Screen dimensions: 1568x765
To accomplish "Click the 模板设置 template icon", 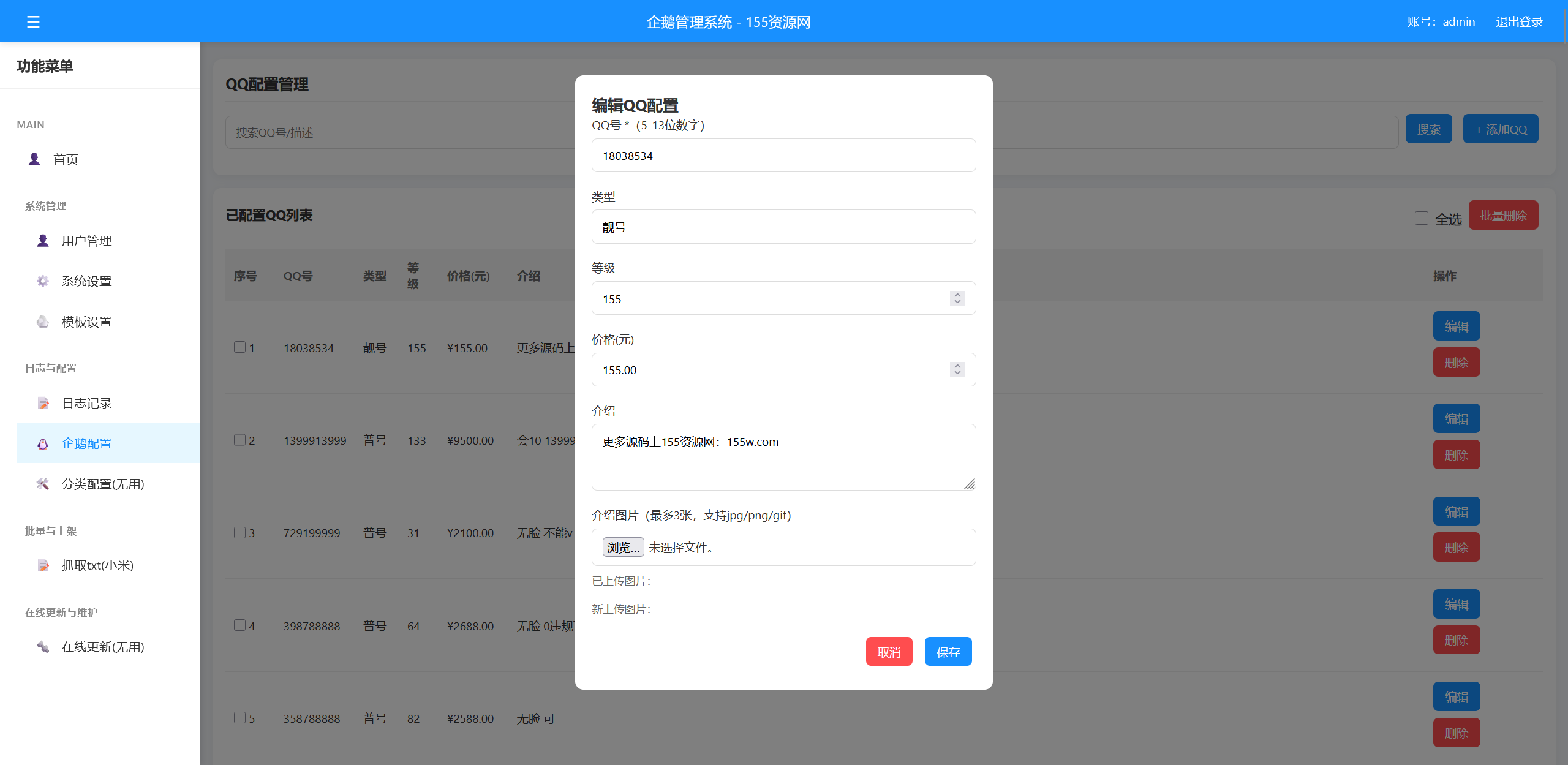I will coord(42,321).
